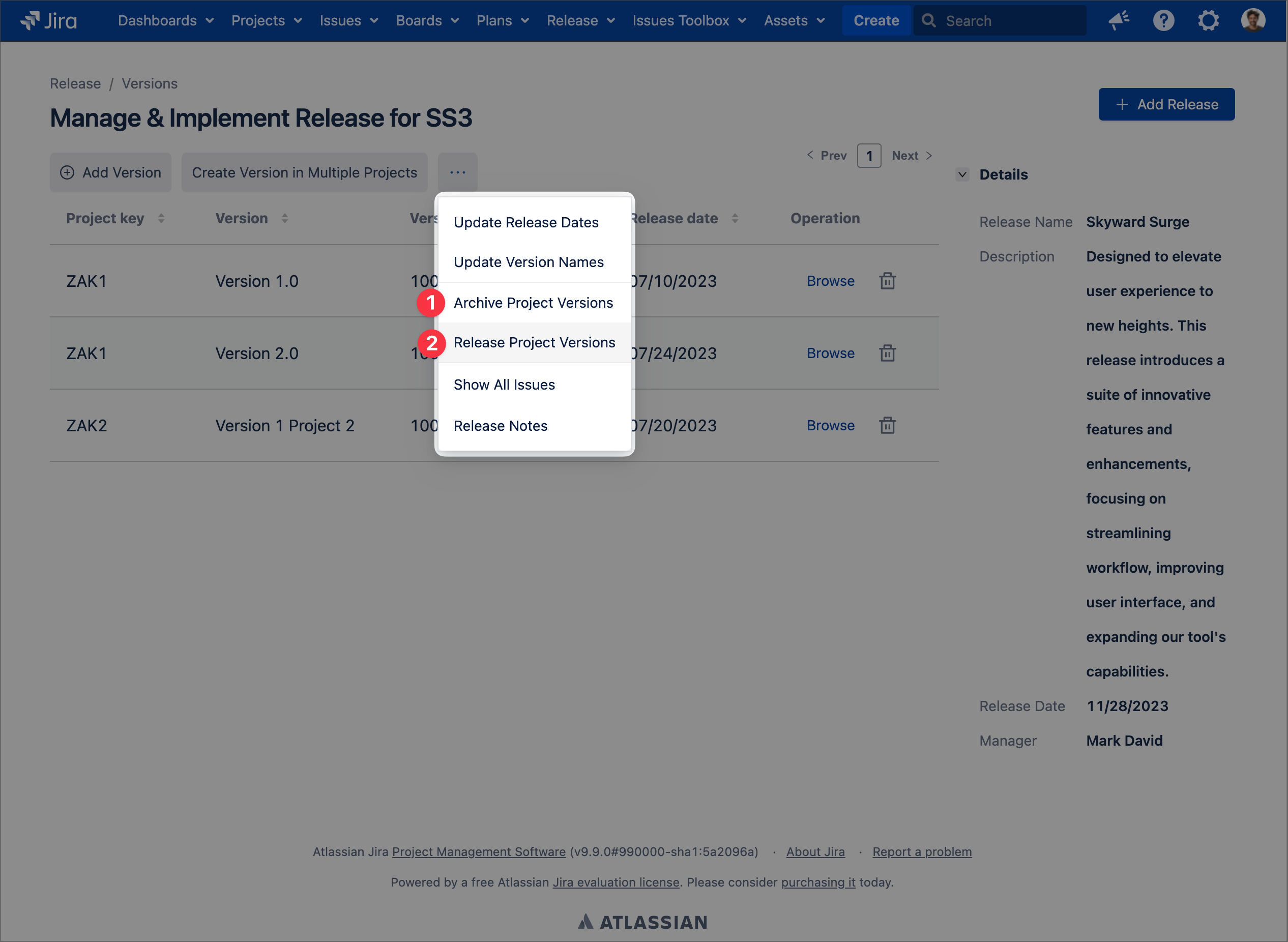The height and width of the screenshot is (942, 1288).
Task: Open the Issues dropdown menu
Action: [x=348, y=20]
